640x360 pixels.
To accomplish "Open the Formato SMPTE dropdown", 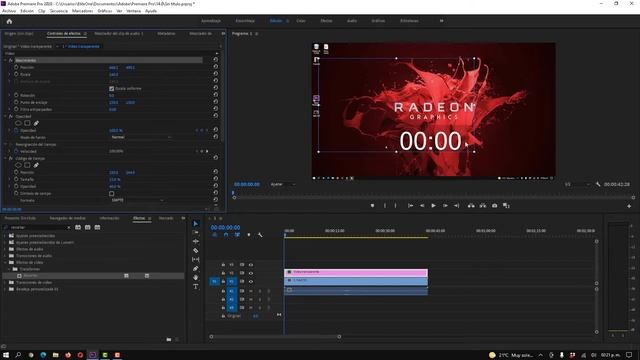I will tap(137, 200).
